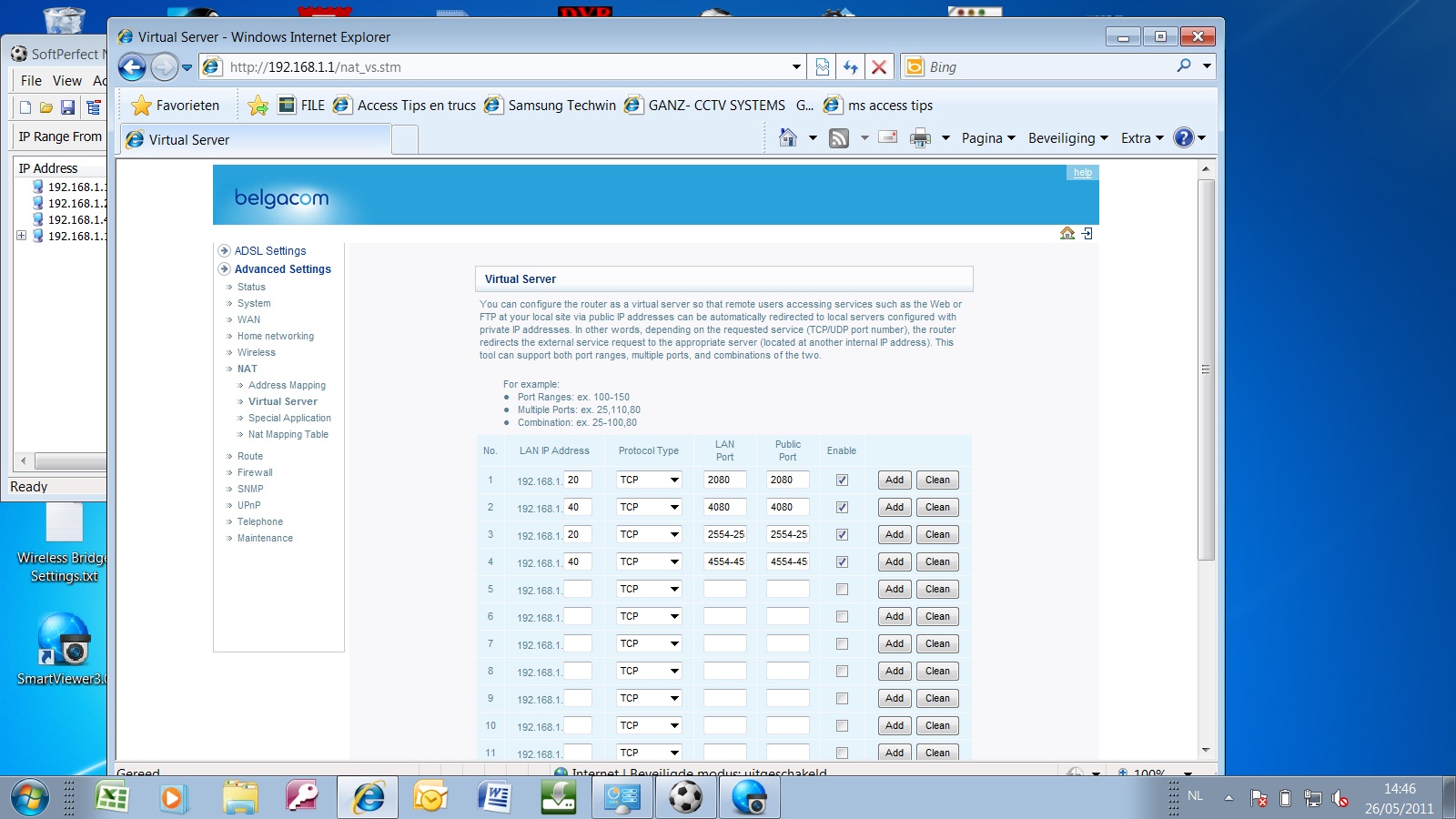Click the Windows Start orb
Viewport: 1456px width, 819px height.
point(29,798)
